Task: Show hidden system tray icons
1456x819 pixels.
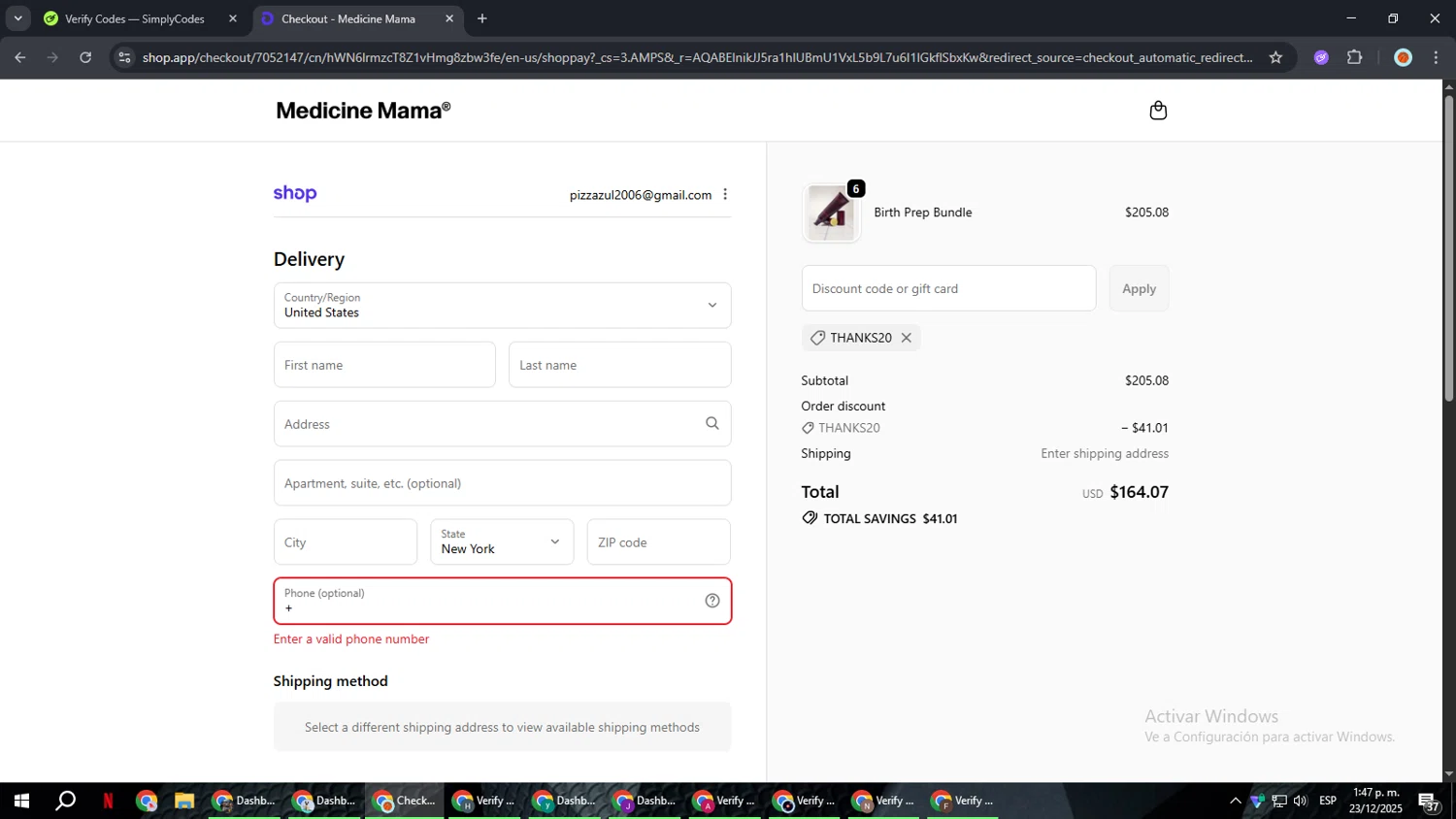Action: pyautogui.click(x=1235, y=801)
